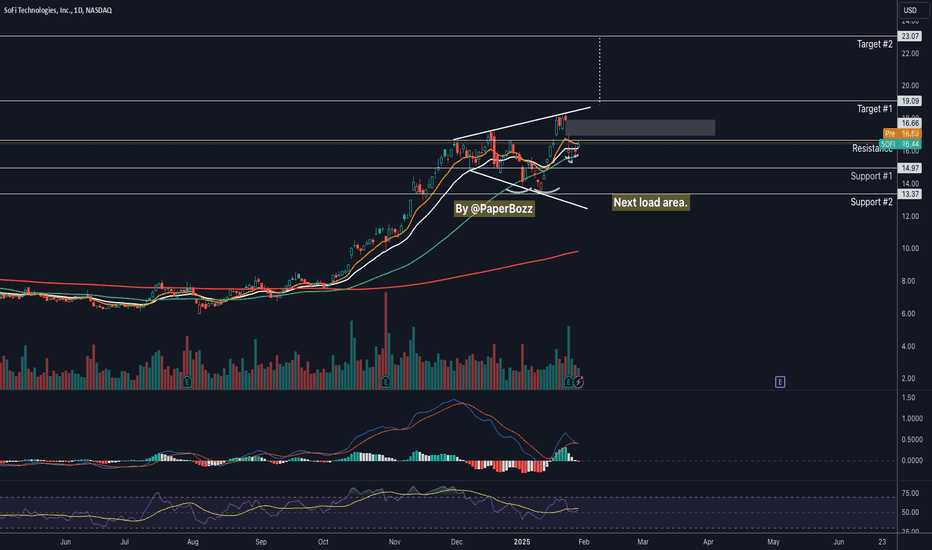Click the 8.00 price axis label
932x550 pixels.
(x=909, y=281)
